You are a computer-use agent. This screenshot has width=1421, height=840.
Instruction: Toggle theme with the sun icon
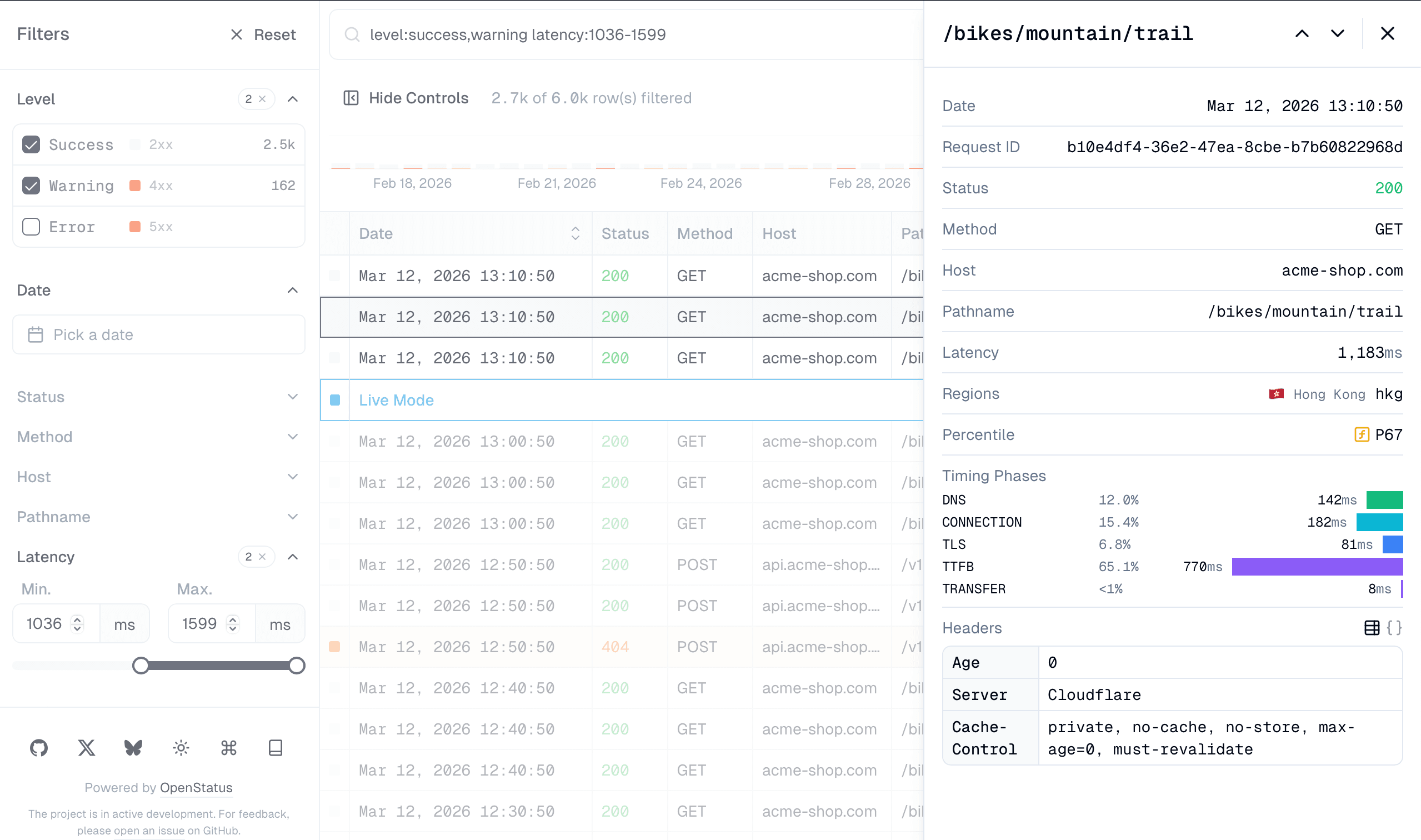[x=181, y=748]
